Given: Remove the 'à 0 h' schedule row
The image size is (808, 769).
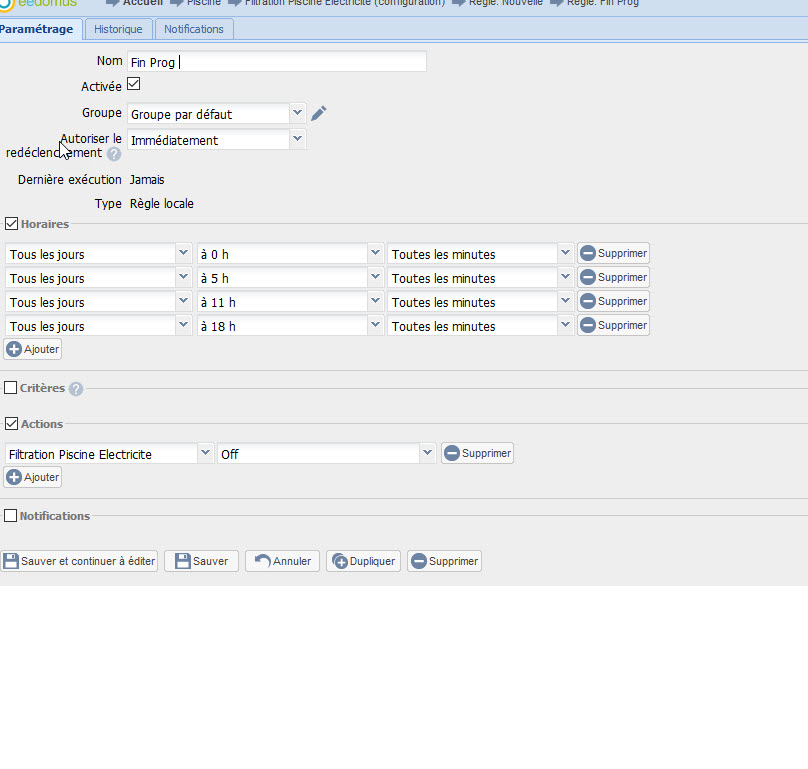Looking at the screenshot, I should click(613, 254).
